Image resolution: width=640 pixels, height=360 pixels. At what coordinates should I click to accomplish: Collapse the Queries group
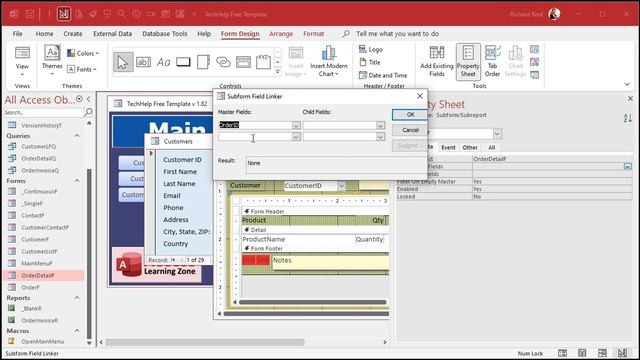click(77, 136)
